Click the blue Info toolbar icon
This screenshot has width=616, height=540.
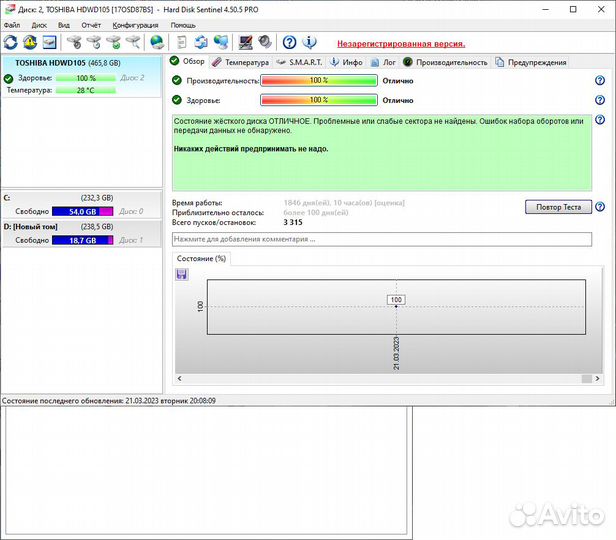point(310,42)
